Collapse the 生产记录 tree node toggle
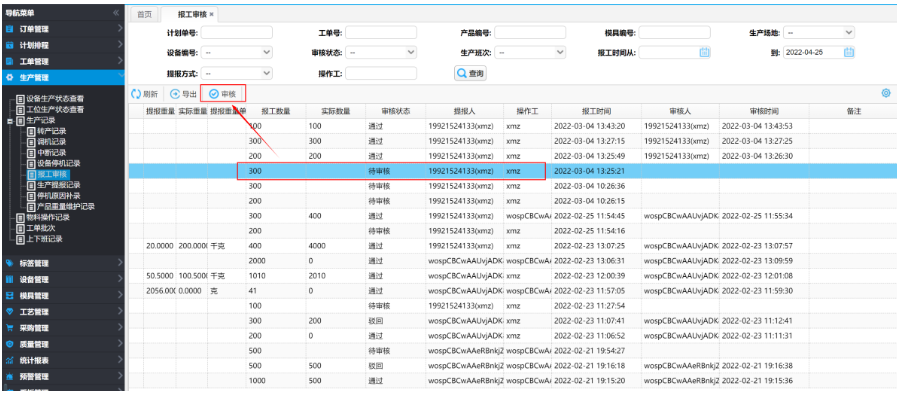The width and height of the screenshot is (900, 395). [x=10, y=121]
